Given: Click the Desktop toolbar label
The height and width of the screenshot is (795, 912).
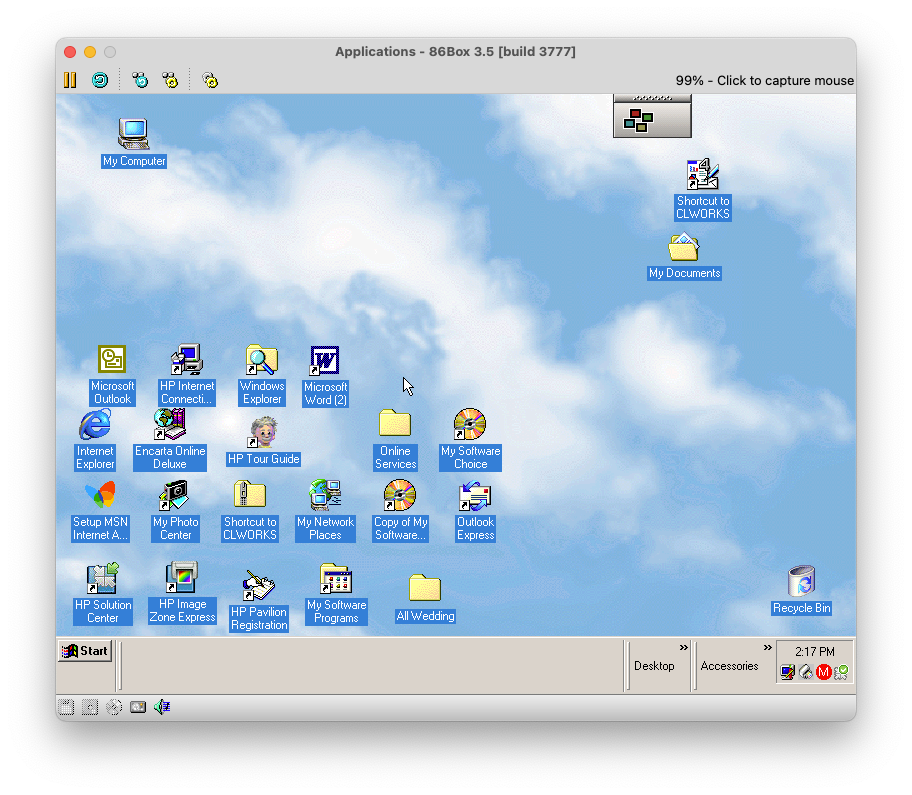Looking at the screenshot, I should tap(654, 666).
